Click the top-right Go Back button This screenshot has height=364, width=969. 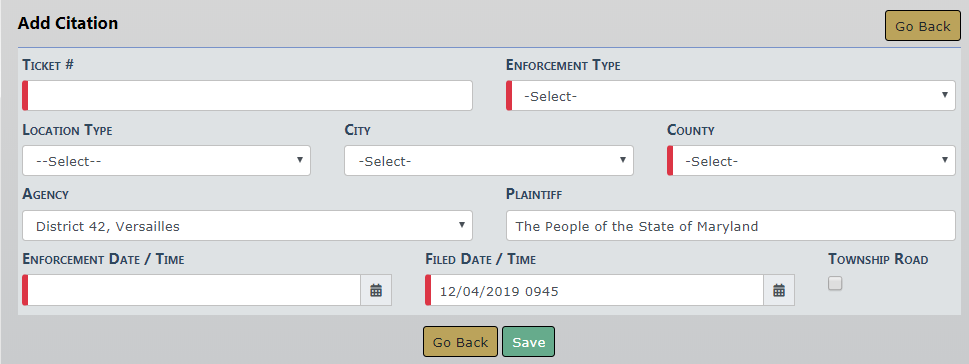923,26
